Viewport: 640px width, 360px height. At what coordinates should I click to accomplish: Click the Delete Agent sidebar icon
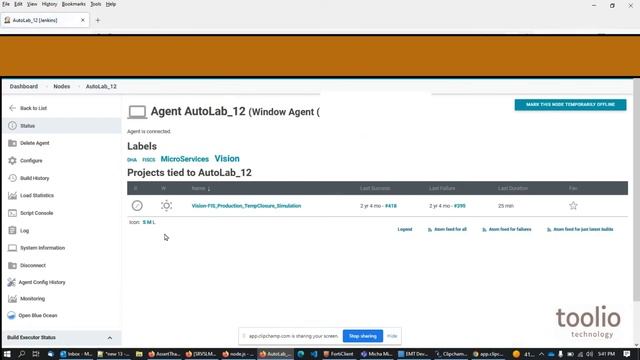tap(12, 143)
